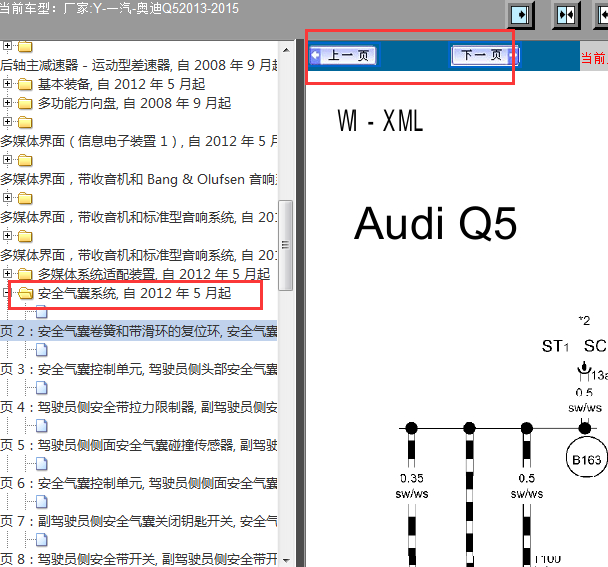This screenshot has width=608, height=567.
Task: Expand 多功能方向盘, 自 2008 年 9 月起 node
Action: pyautogui.click(x=7, y=102)
